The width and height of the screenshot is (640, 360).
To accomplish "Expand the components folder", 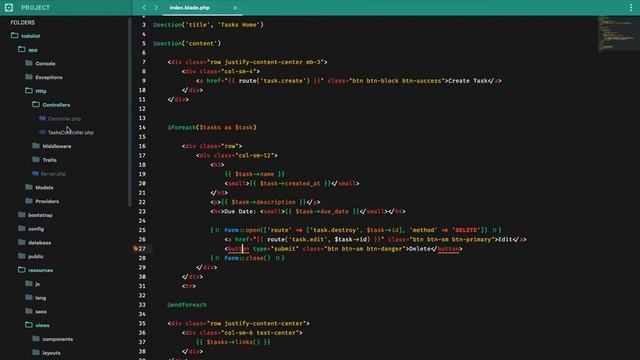I will (53, 339).
